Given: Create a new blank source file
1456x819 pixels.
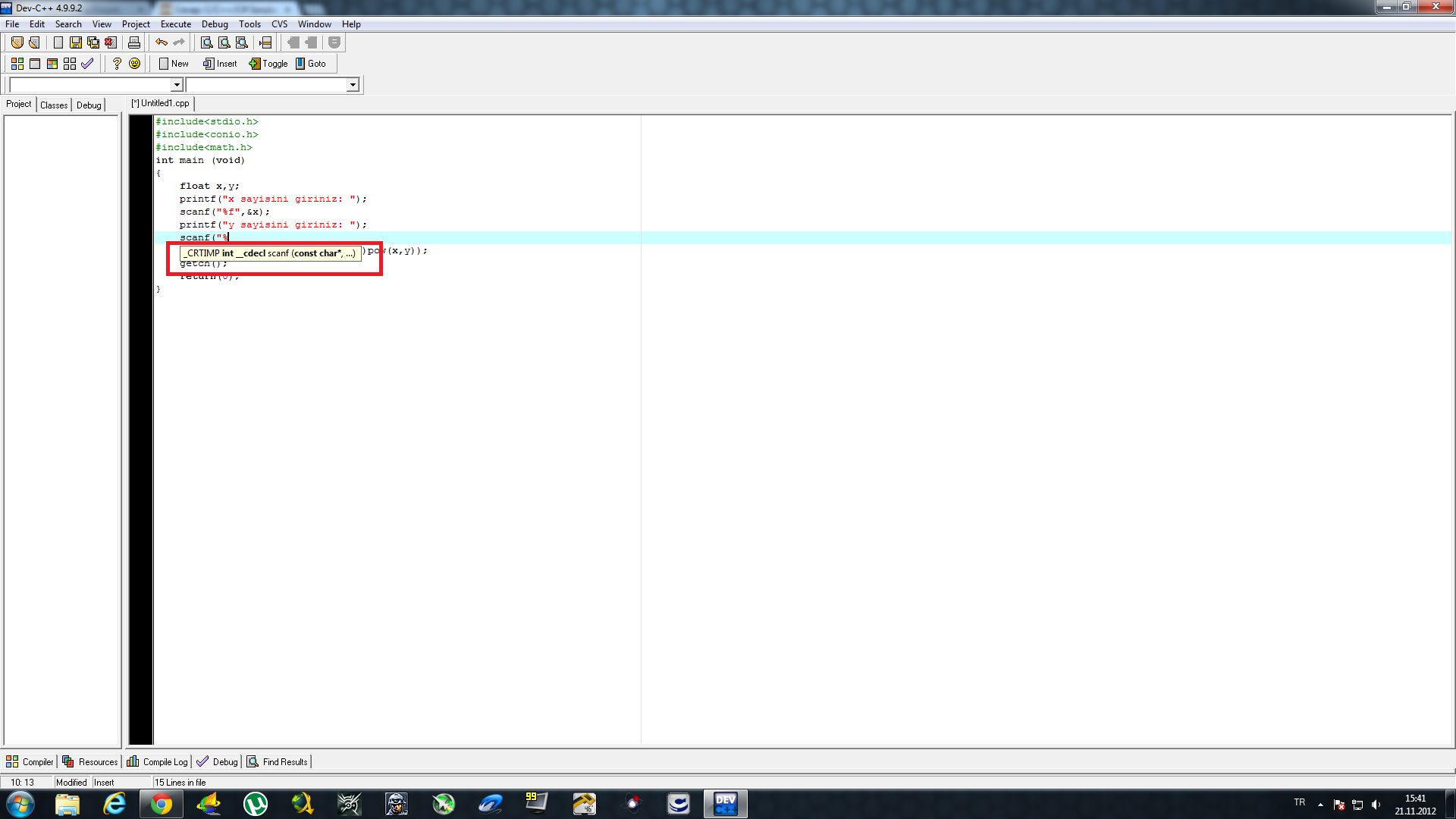Looking at the screenshot, I should point(58,42).
